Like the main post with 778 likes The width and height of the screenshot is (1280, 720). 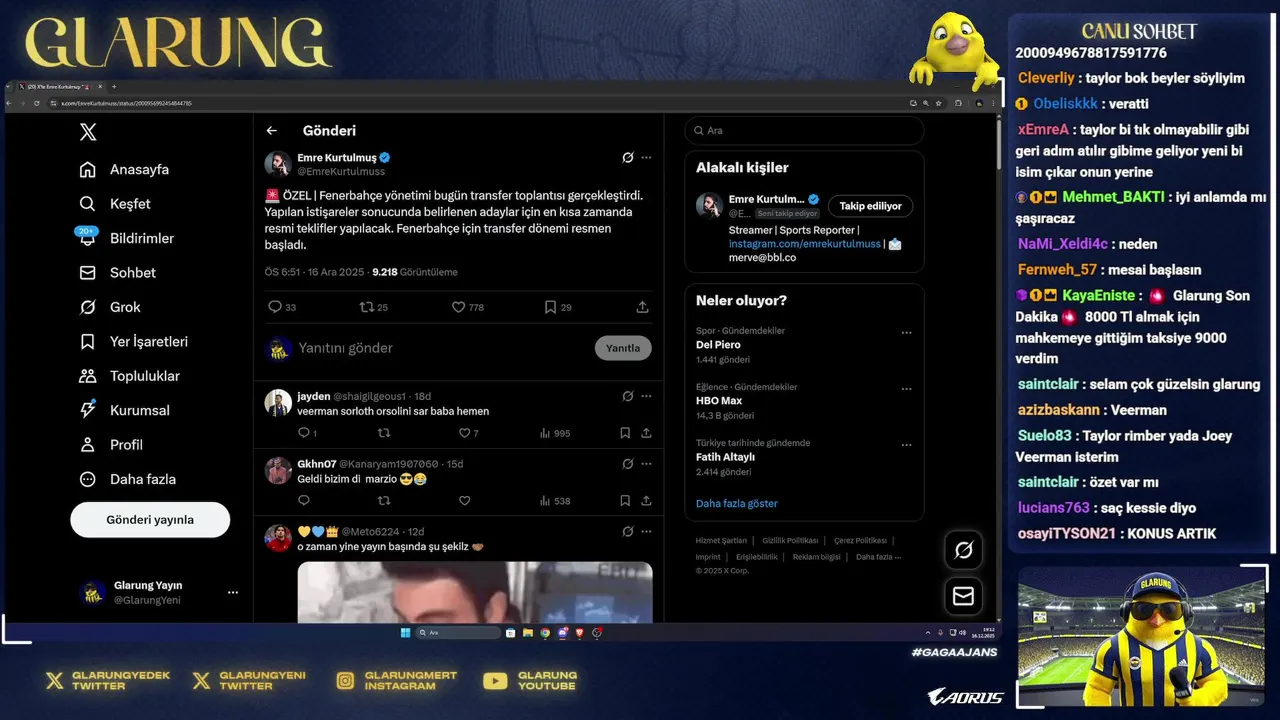[467, 307]
